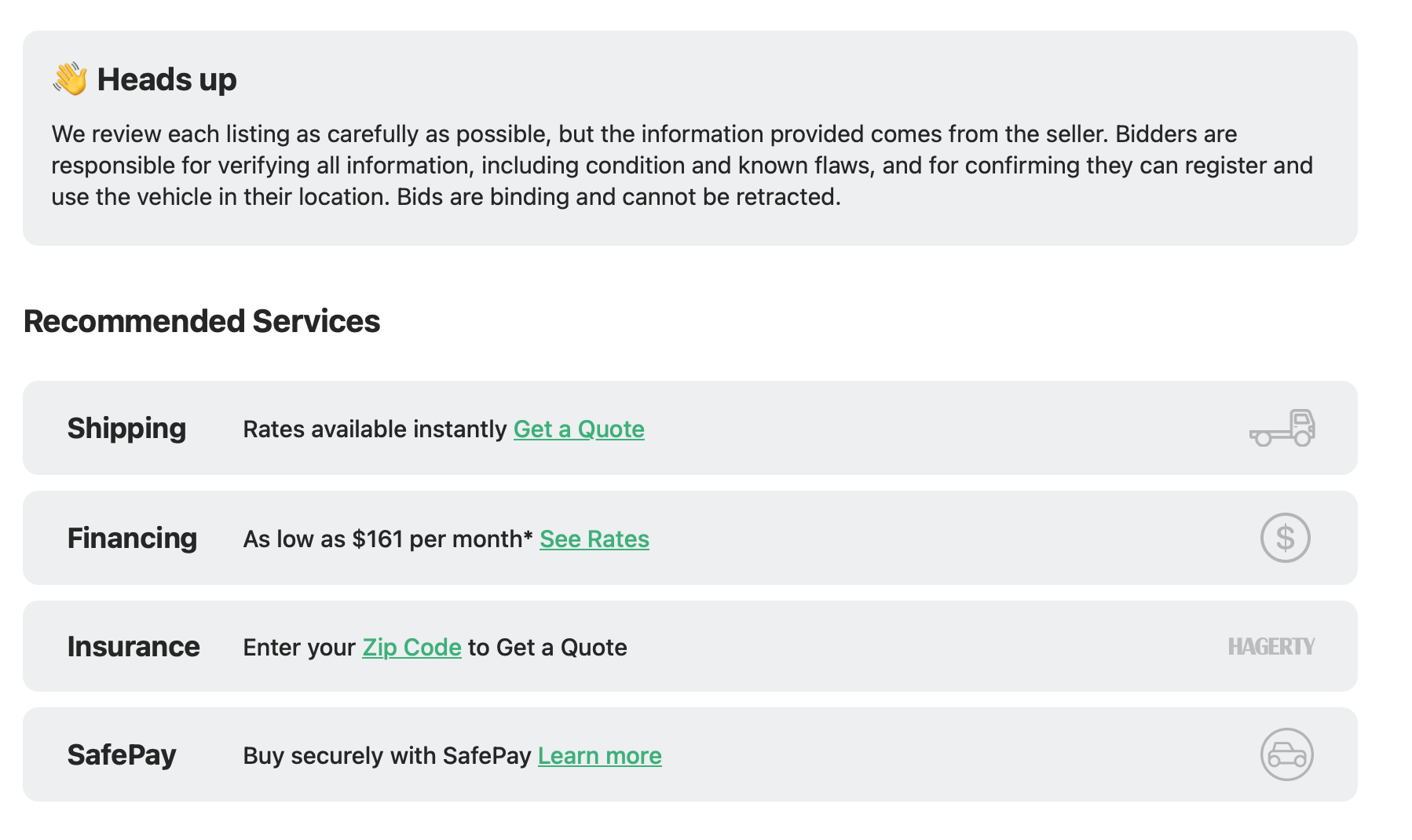Click the Hagerty insurance logo
1412x840 pixels.
pyautogui.click(x=1271, y=646)
